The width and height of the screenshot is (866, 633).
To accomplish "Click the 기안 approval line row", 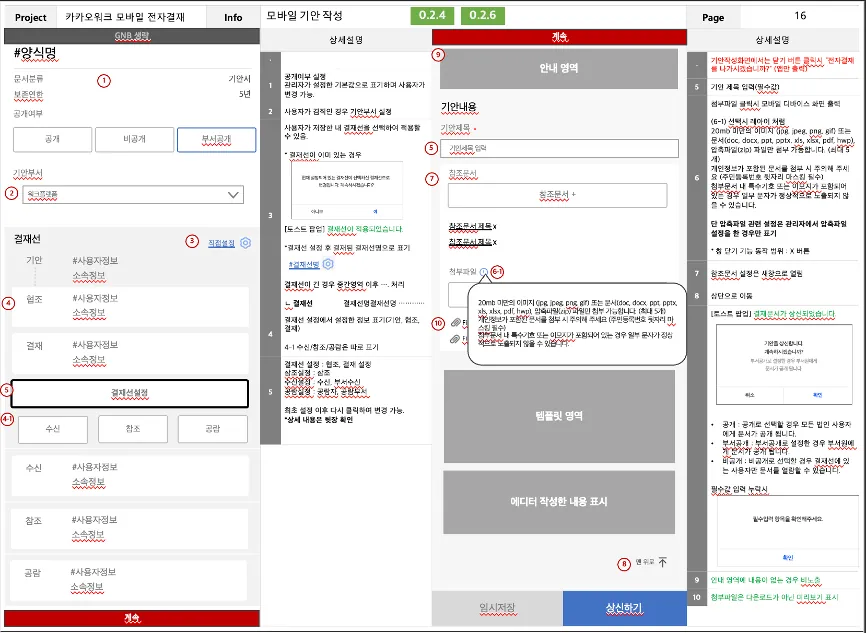I will (x=130, y=268).
